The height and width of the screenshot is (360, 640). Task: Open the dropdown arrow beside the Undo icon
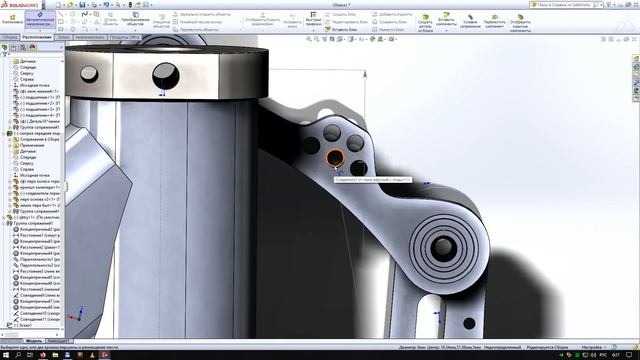[112, 5]
